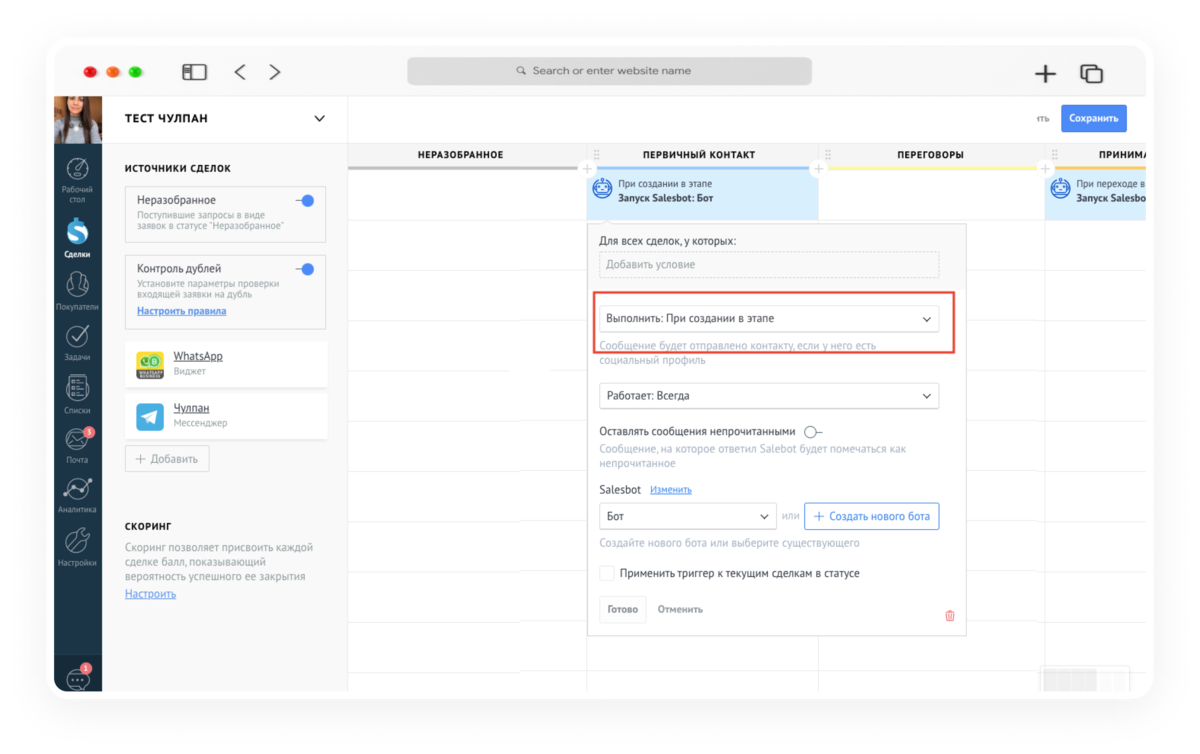Open Списки section in sidebar
The width and height of the screenshot is (1200, 754).
[x=77, y=394]
